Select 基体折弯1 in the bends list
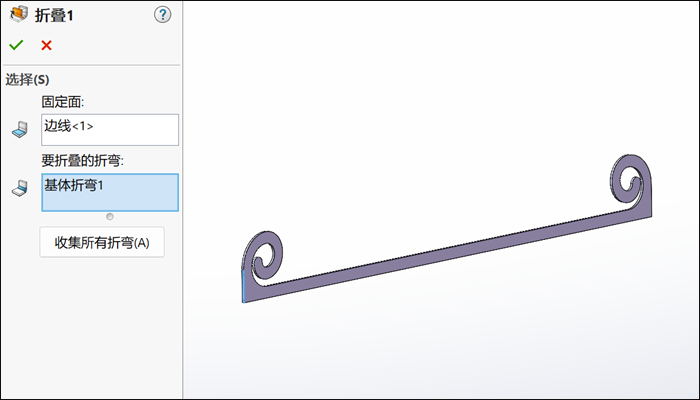Viewport: 700px width, 400px height. click(74, 185)
